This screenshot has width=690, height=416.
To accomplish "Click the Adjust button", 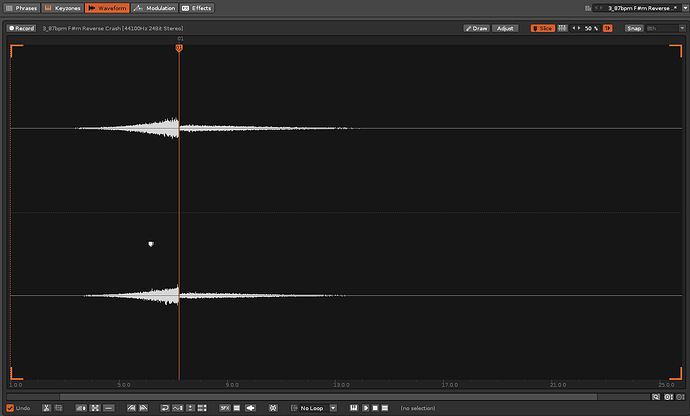I will 505,28.
